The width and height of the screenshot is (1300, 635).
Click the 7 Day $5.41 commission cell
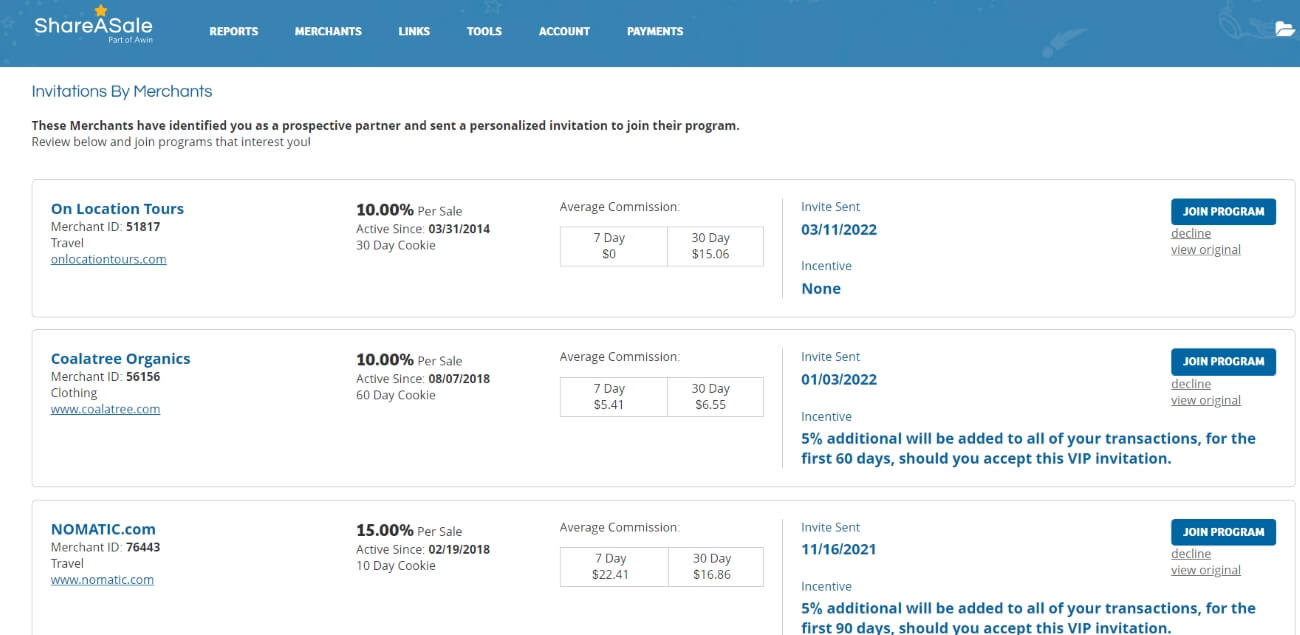[613, 397]
